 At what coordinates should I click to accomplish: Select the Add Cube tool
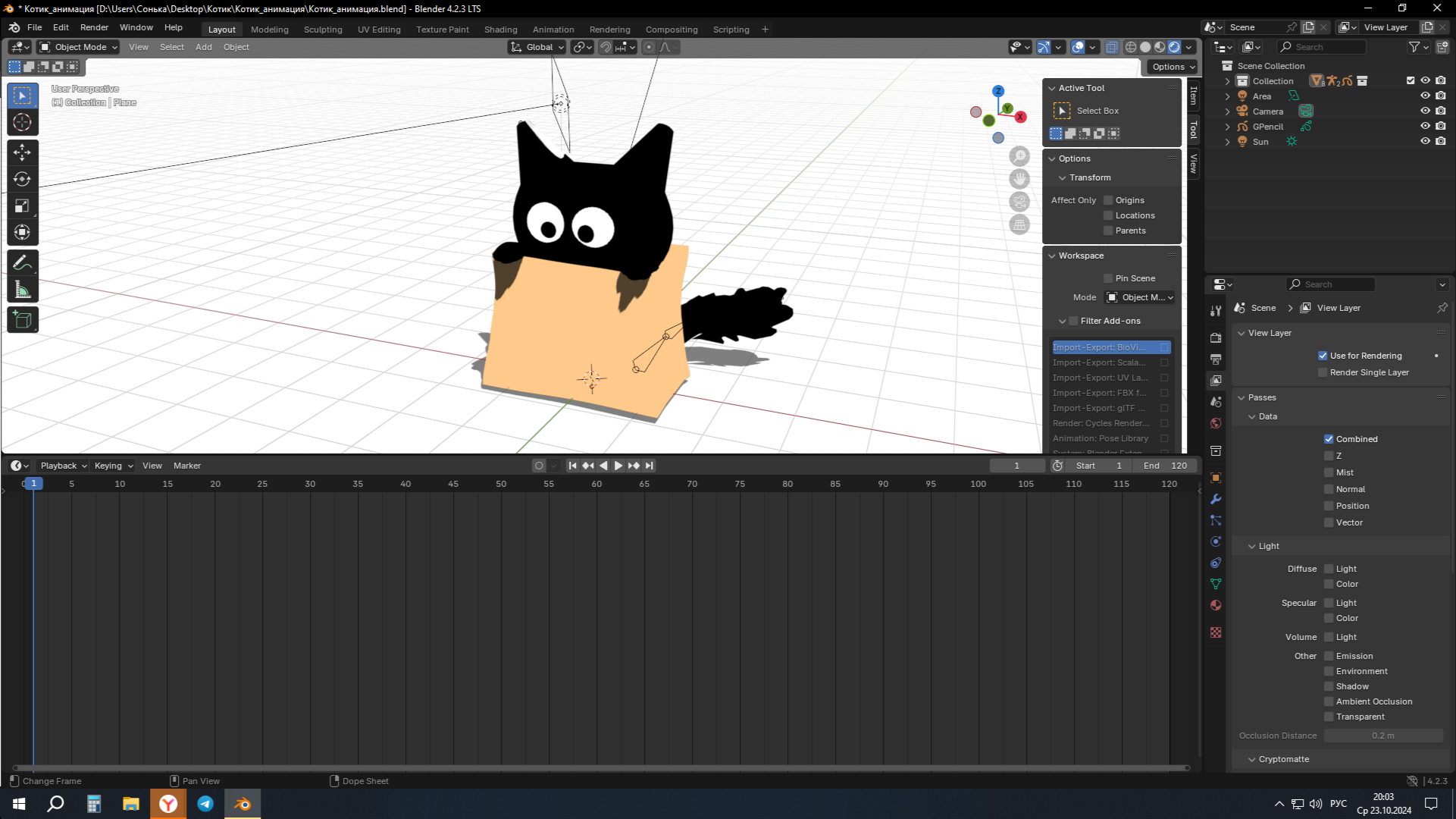pyautogui.click(x=22, y=319)
